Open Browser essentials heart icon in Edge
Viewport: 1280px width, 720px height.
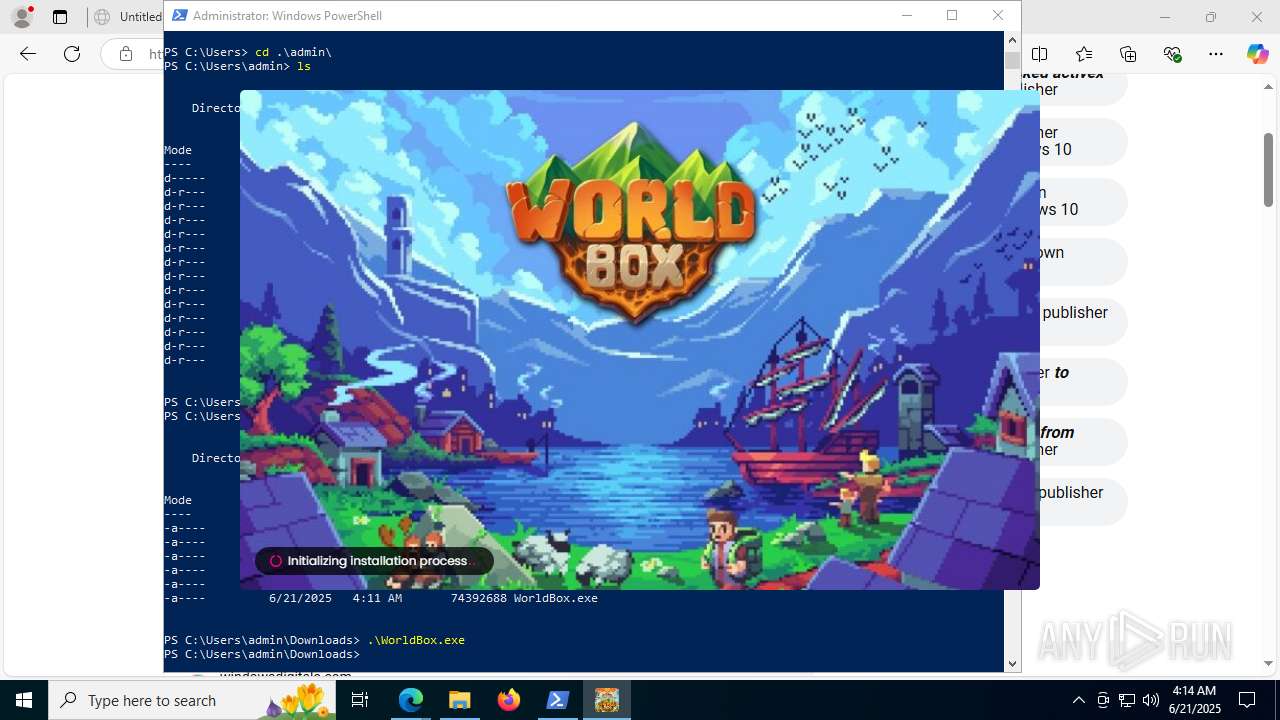click(x=1172, y=54)
